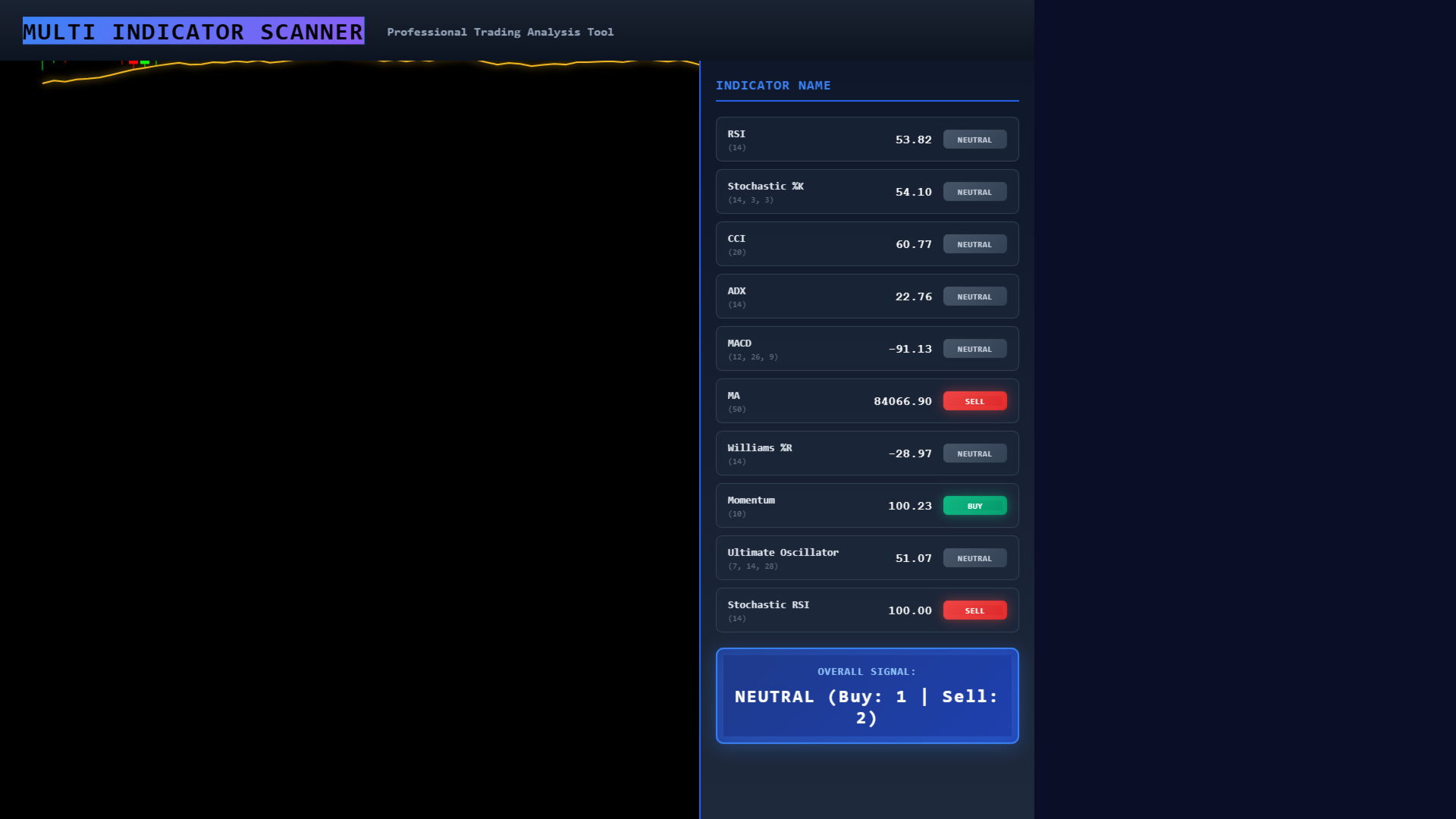Click the red SELL badge for MA
Viewport: 1456px width, 819px height.
coord(974,401)
